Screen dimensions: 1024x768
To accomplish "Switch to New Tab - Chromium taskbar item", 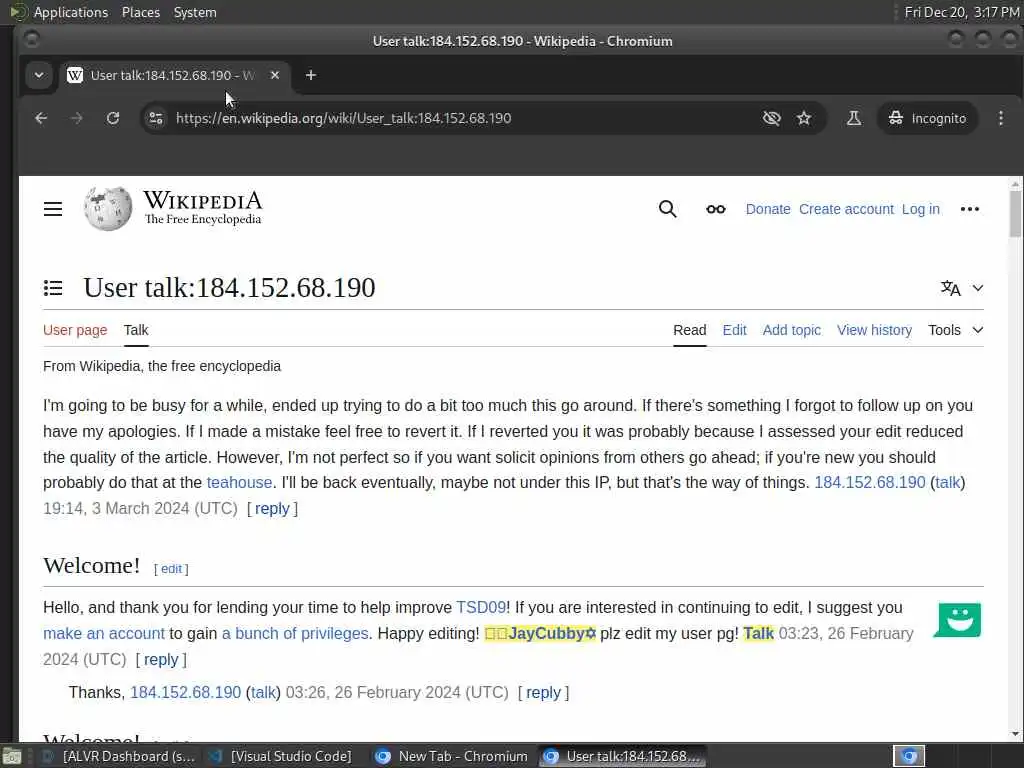I will 452,756.
